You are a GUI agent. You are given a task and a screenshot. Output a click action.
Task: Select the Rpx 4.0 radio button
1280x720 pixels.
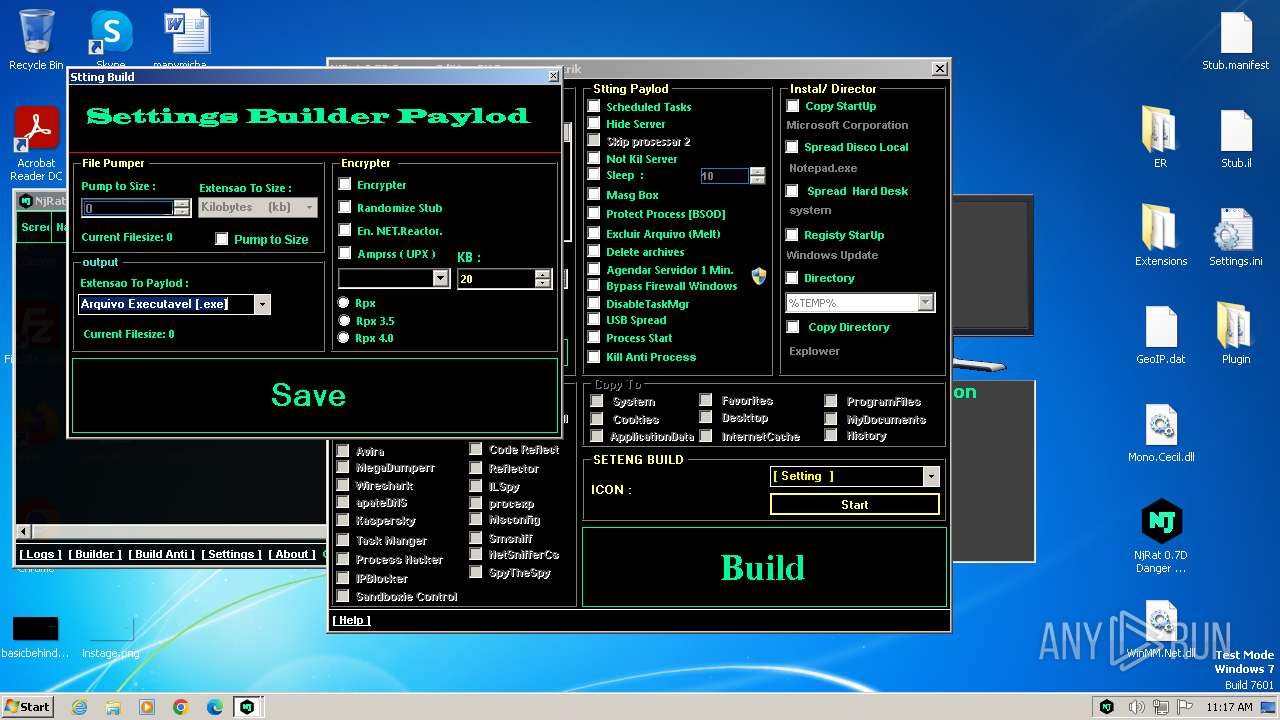tap(344, 338)
